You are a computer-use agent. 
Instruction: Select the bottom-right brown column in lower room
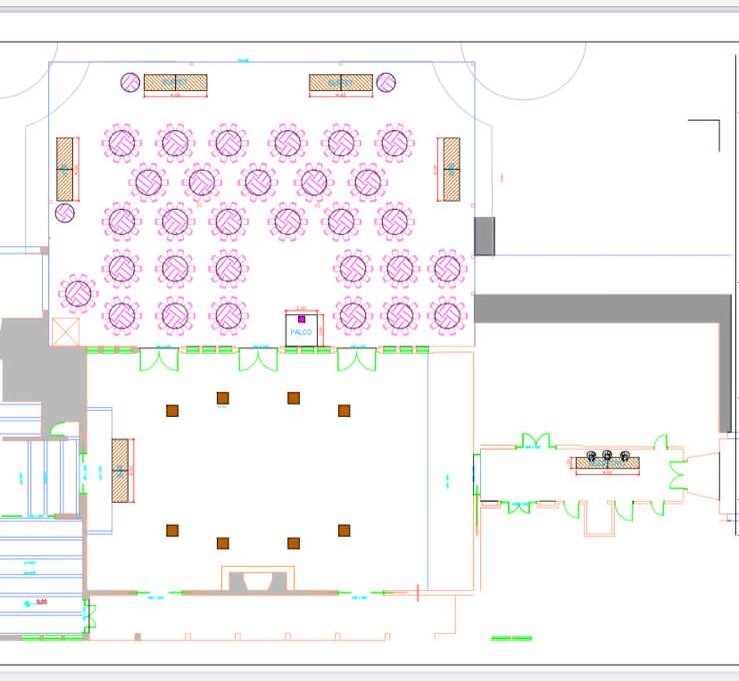344,530
